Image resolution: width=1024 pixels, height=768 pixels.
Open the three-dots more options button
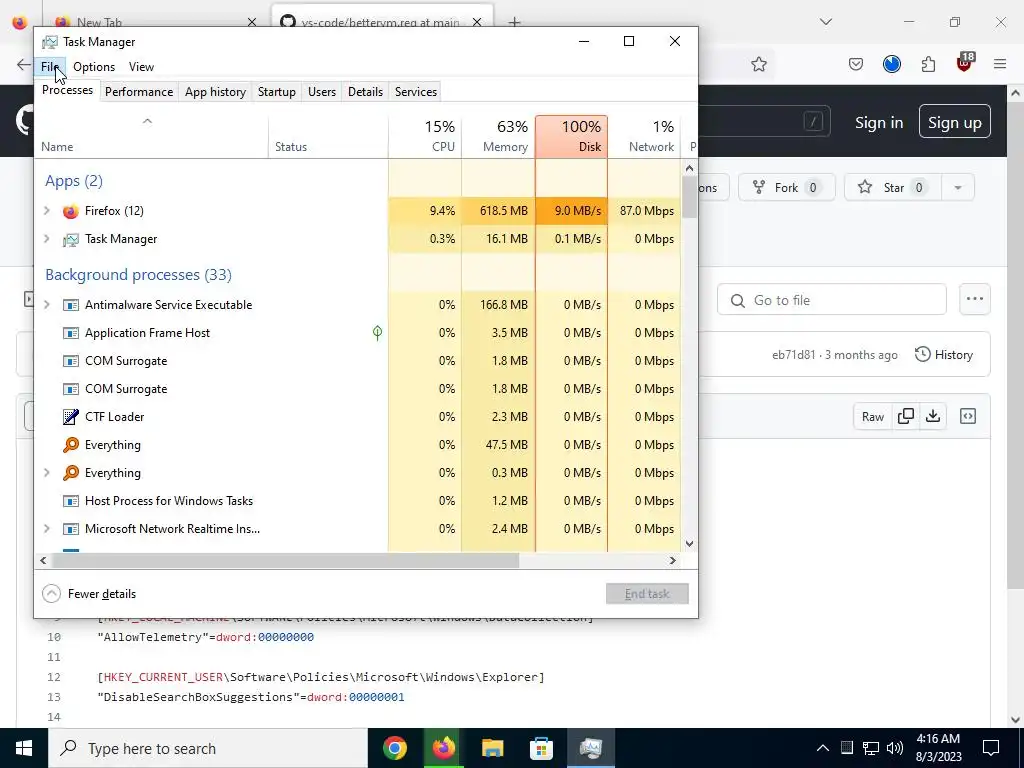[974, 299]
